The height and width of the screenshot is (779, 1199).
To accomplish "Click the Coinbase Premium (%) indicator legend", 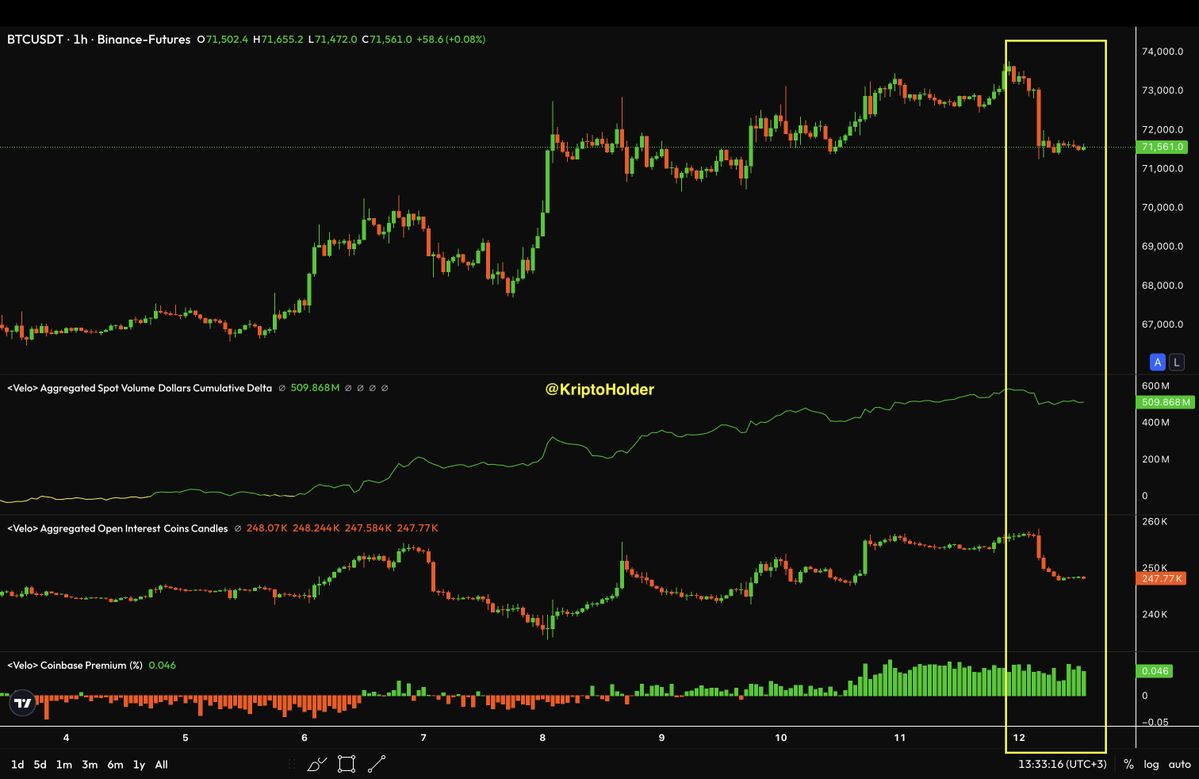I will tap(74, 665).
